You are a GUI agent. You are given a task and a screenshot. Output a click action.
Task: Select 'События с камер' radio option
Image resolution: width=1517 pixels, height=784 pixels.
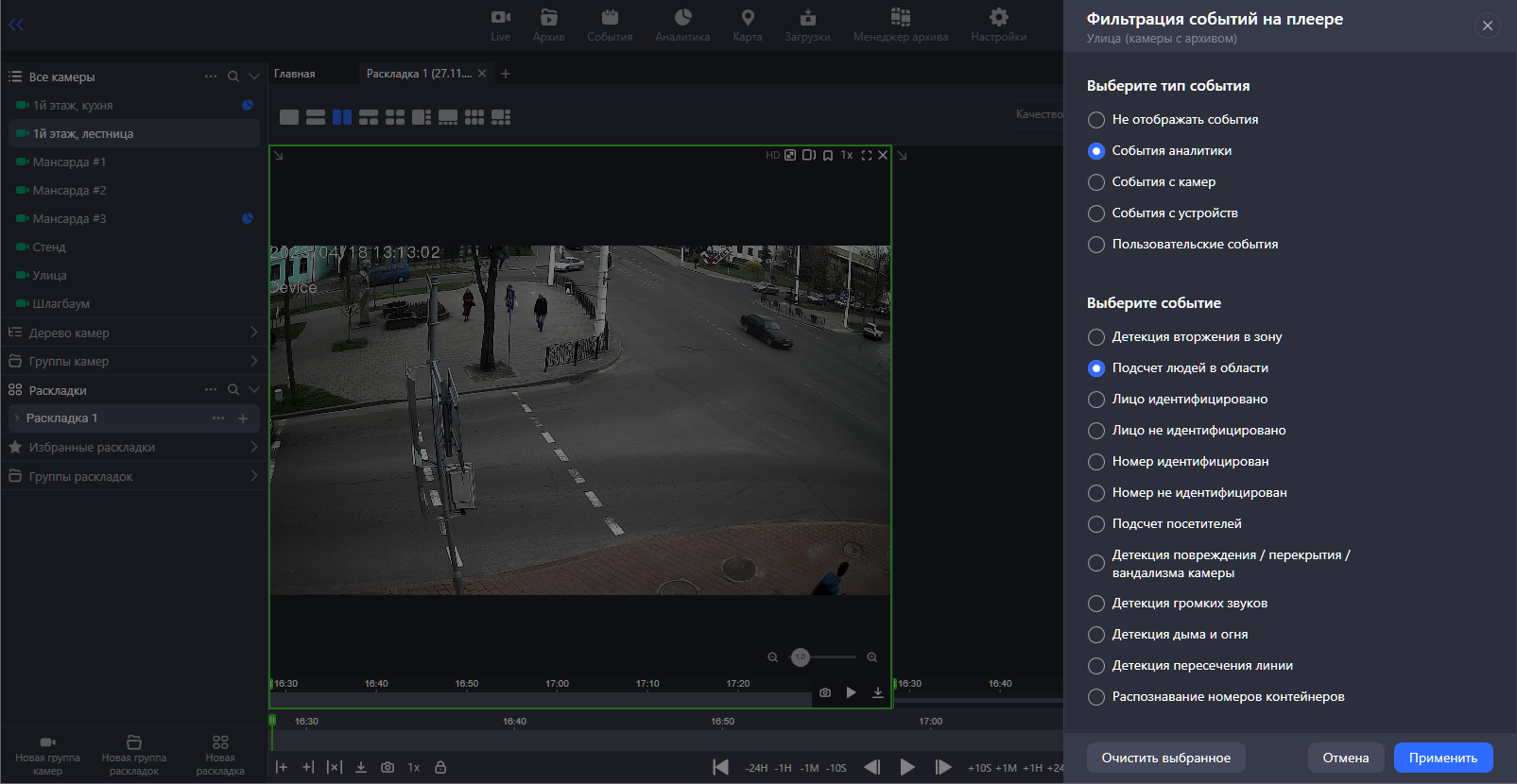[x=1096, y=182]
